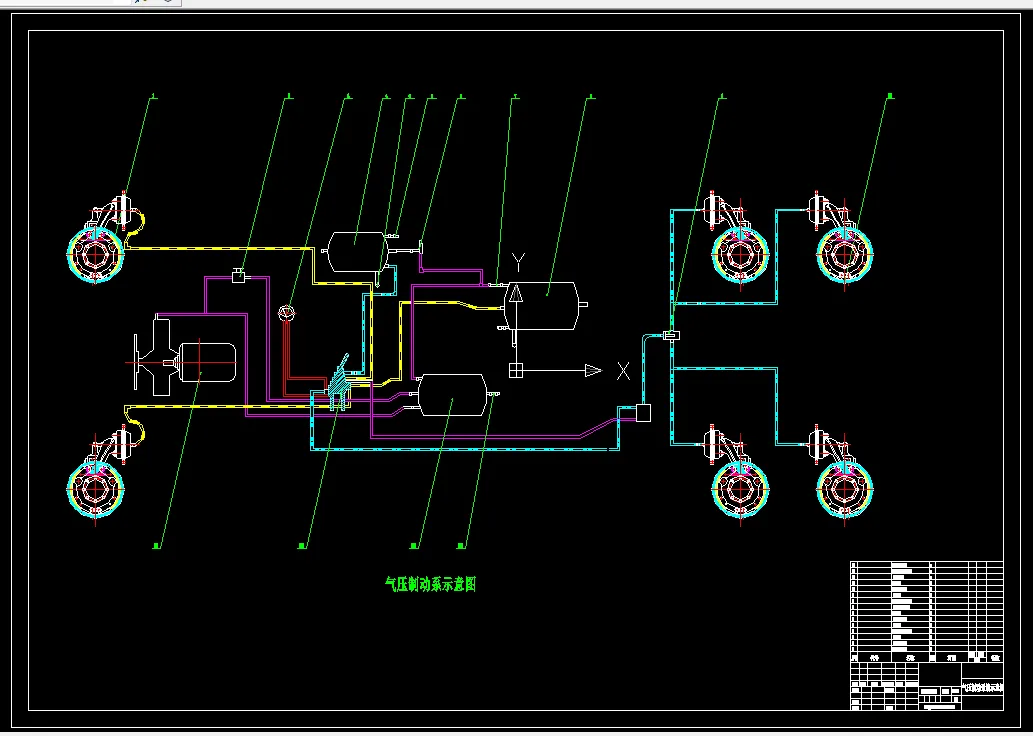Select the green drawing title 气压制动系示意图
Screen dimensions: 1033x736
[x=430, y=584]
